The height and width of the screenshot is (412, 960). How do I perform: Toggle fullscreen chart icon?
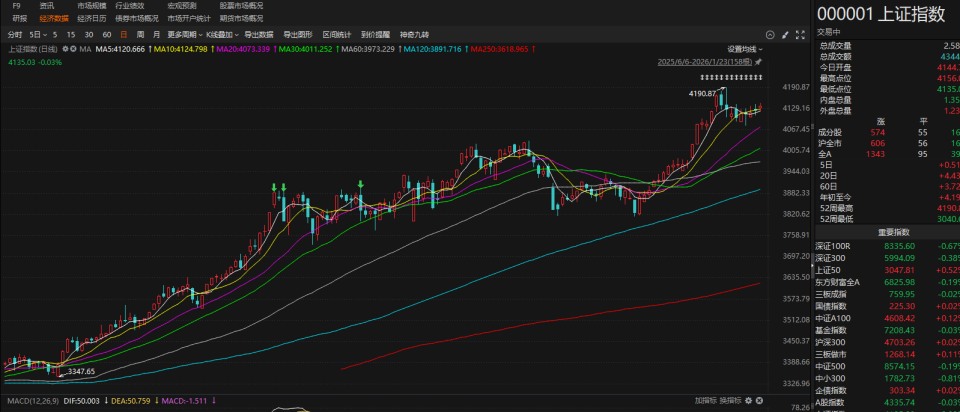[x=800, y=35]
